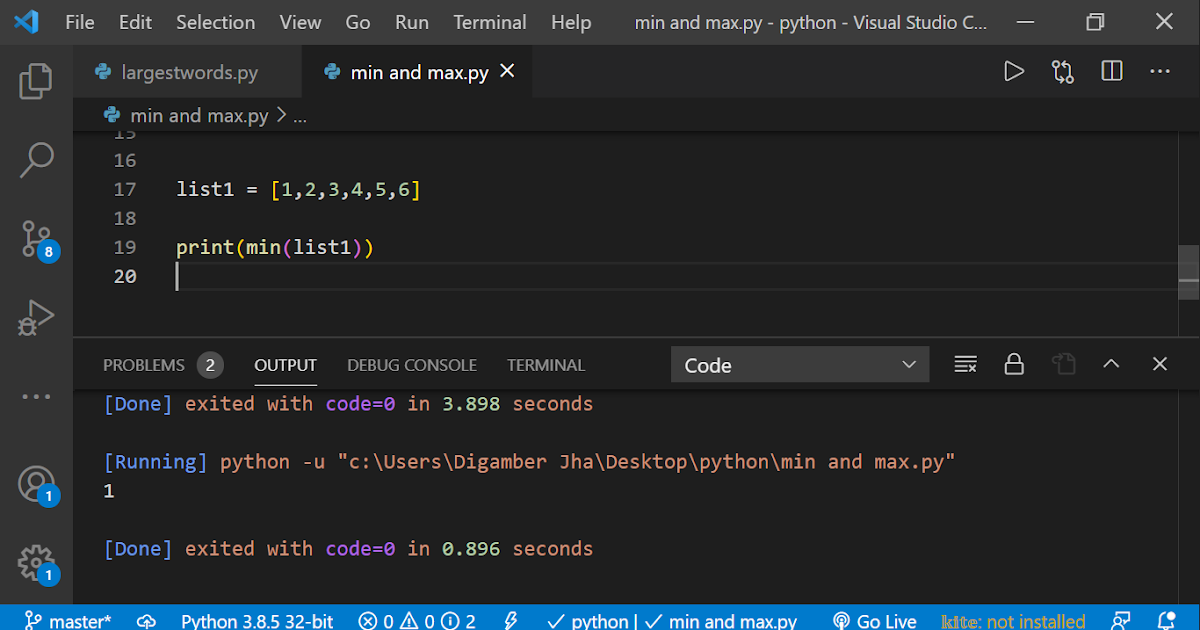Open the Terminal menu
Screen dimensions: 1200x630
point(489,22)
